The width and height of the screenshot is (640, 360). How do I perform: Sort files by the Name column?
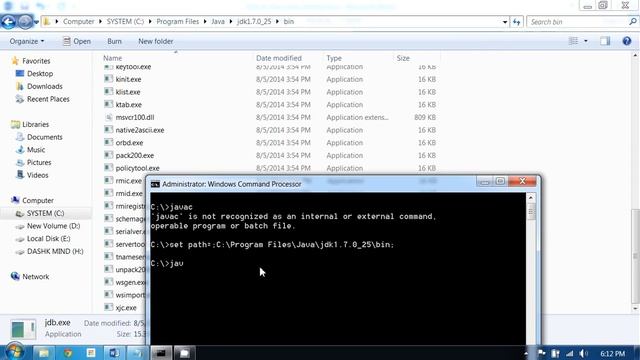tap(112, 58)
